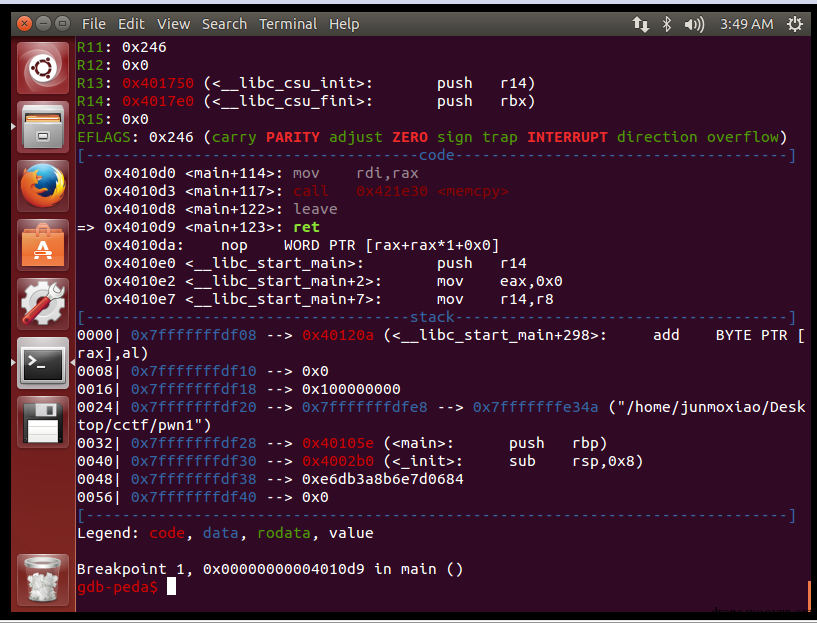Click the green rodata word in Legend
This screenshot has width=817, height=624.
[x=283, y=533]
